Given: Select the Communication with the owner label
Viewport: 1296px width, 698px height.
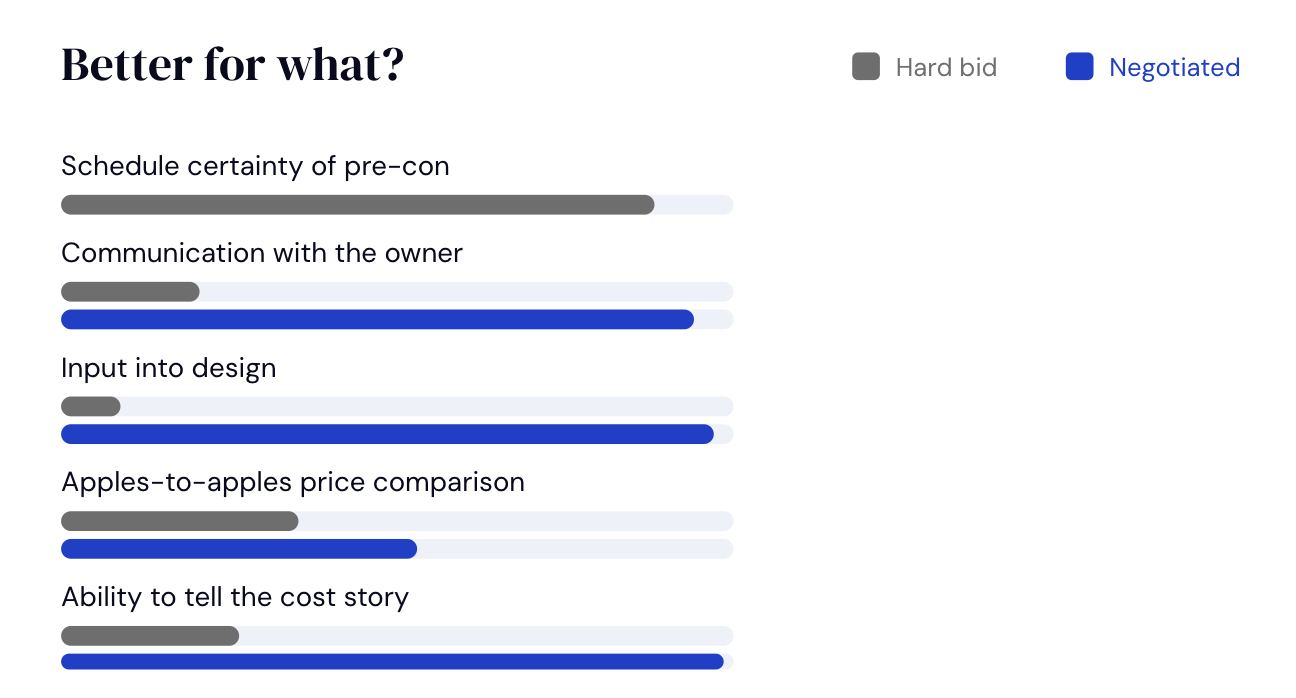Looking at the screenshot, I should point(262,253).
